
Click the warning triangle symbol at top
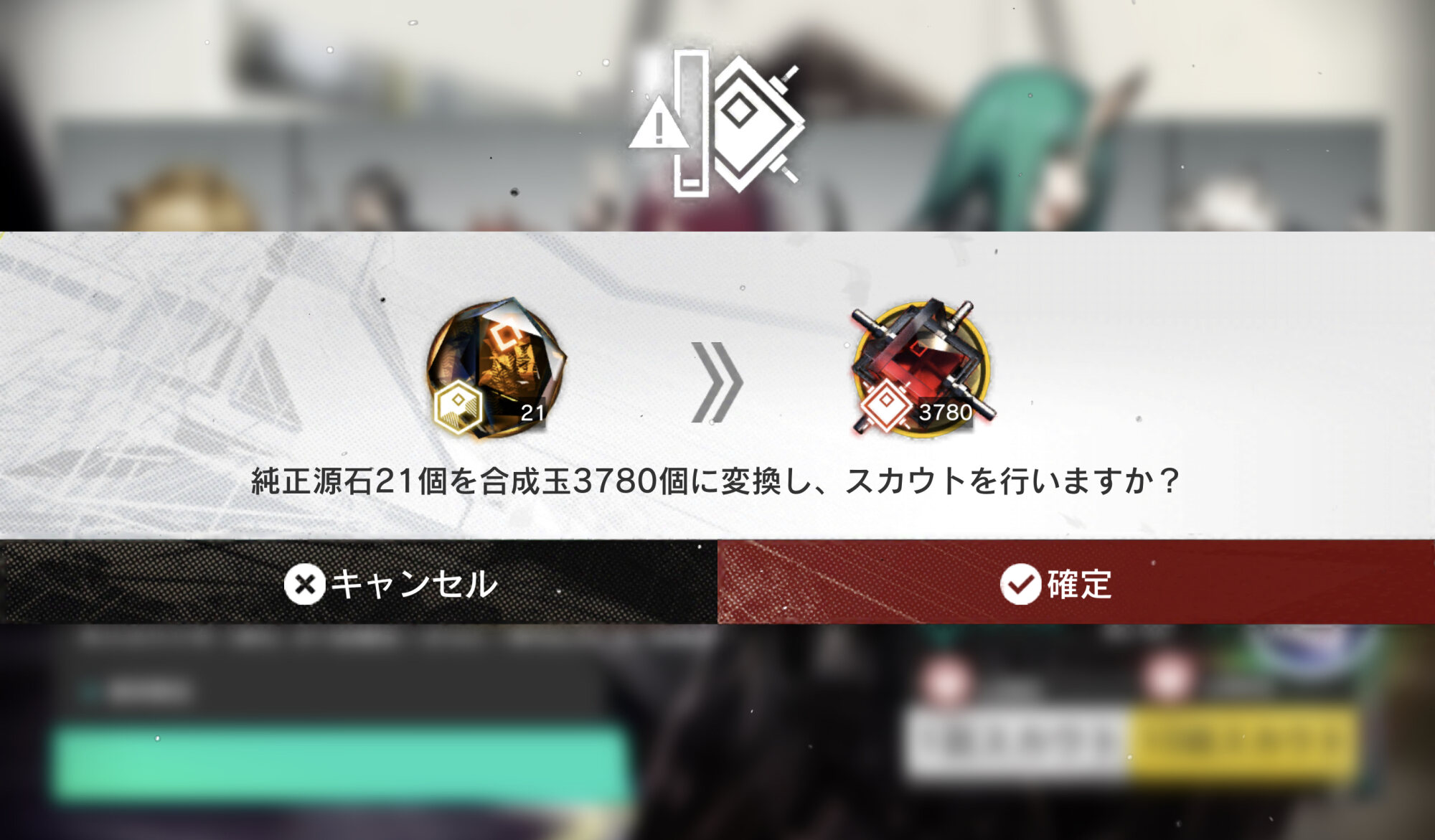(658, 123)
